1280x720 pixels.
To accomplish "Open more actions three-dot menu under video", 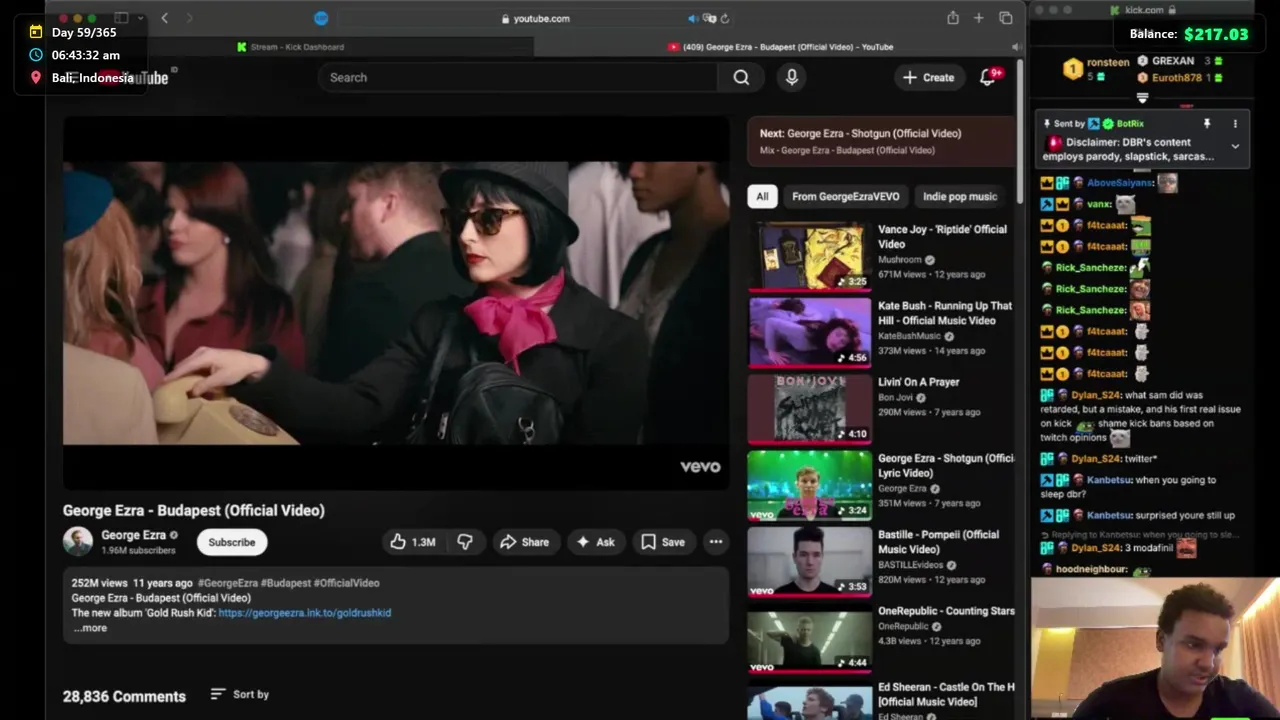I will coord(716,542).
